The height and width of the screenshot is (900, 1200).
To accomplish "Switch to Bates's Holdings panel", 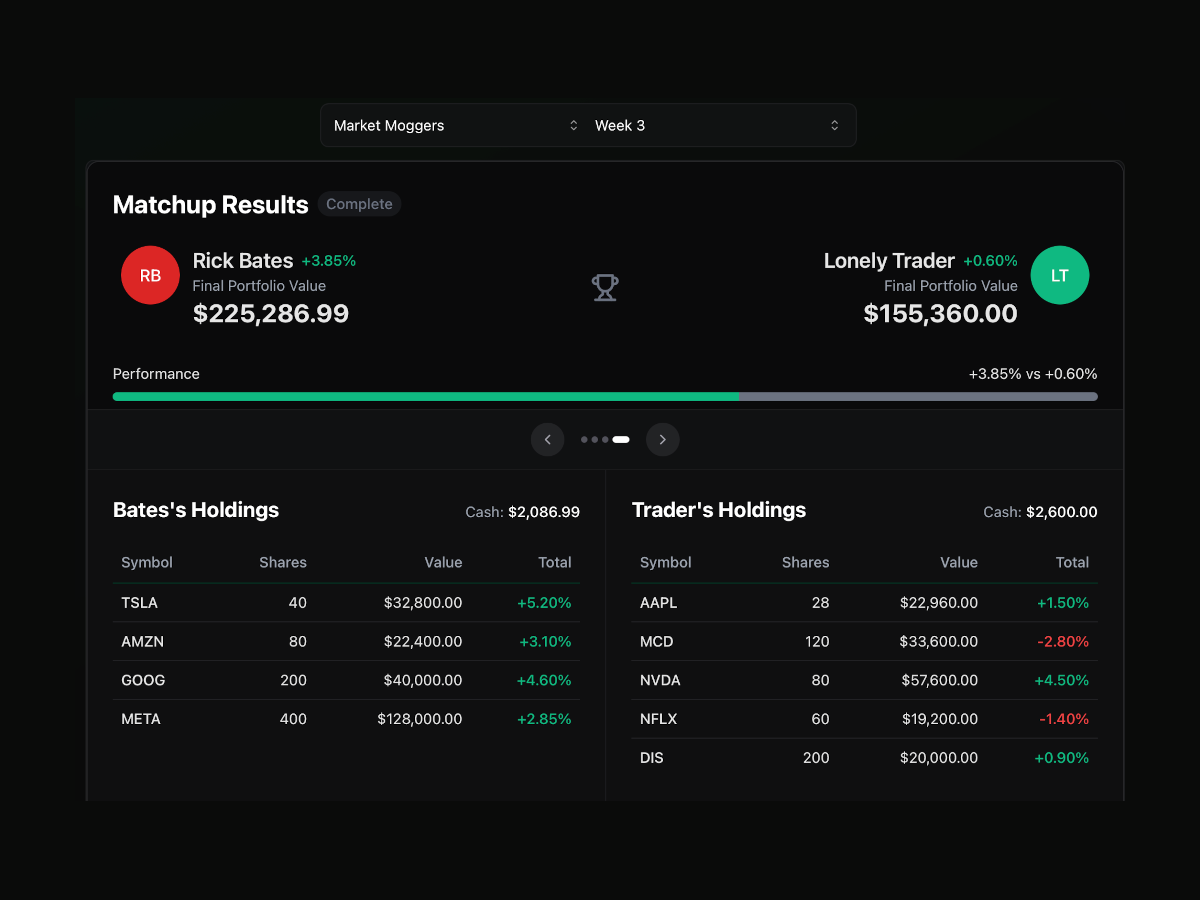I will (x=196, y=510).
